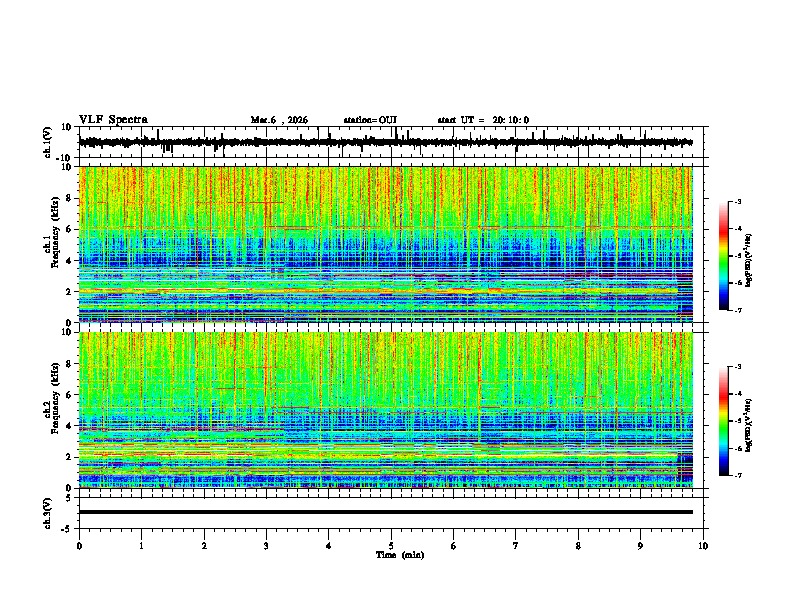Click the "-3" tick on ch.1 colorbar
The image size is (792, 612).
(738, 201)
